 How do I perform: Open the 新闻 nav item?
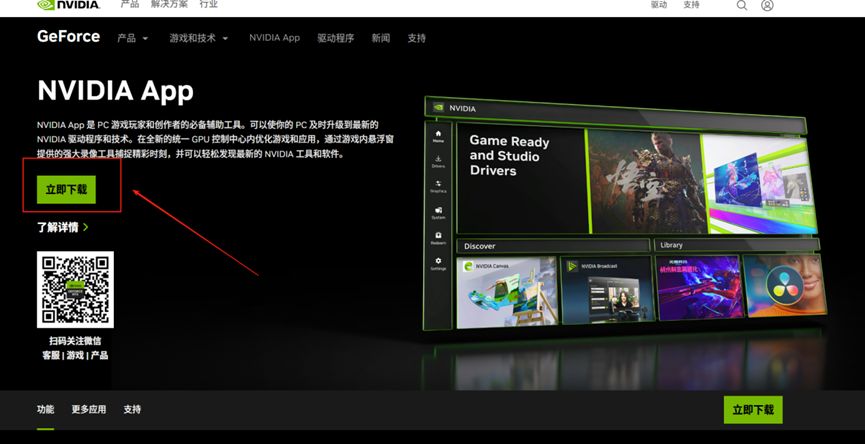381,38
